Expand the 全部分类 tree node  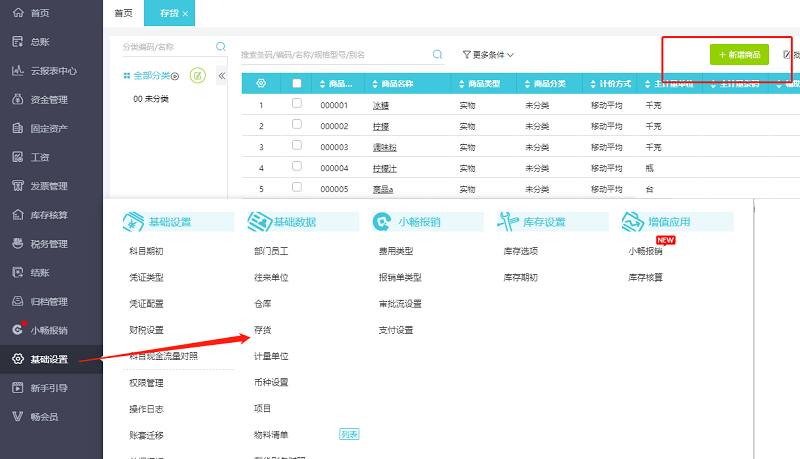(175, 76)
